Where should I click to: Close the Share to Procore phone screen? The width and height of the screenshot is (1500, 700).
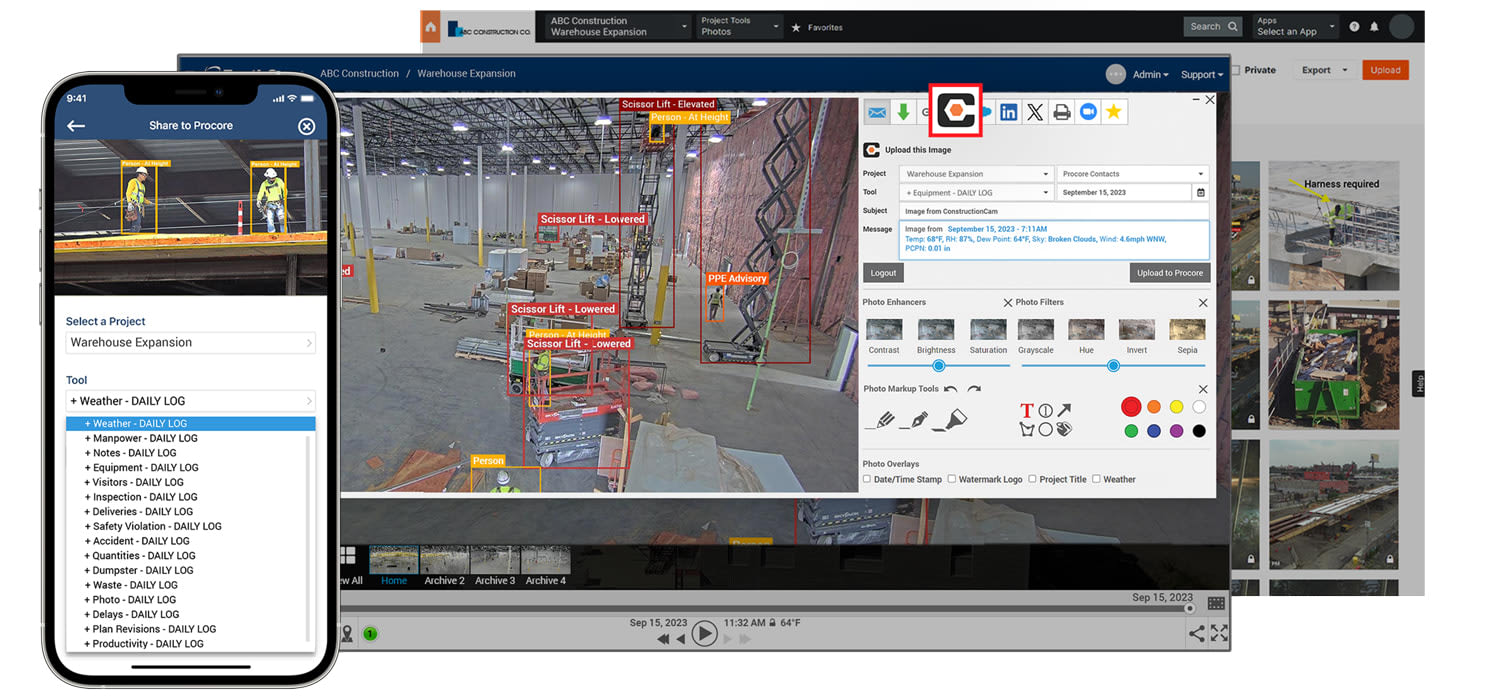click(306, 126)
